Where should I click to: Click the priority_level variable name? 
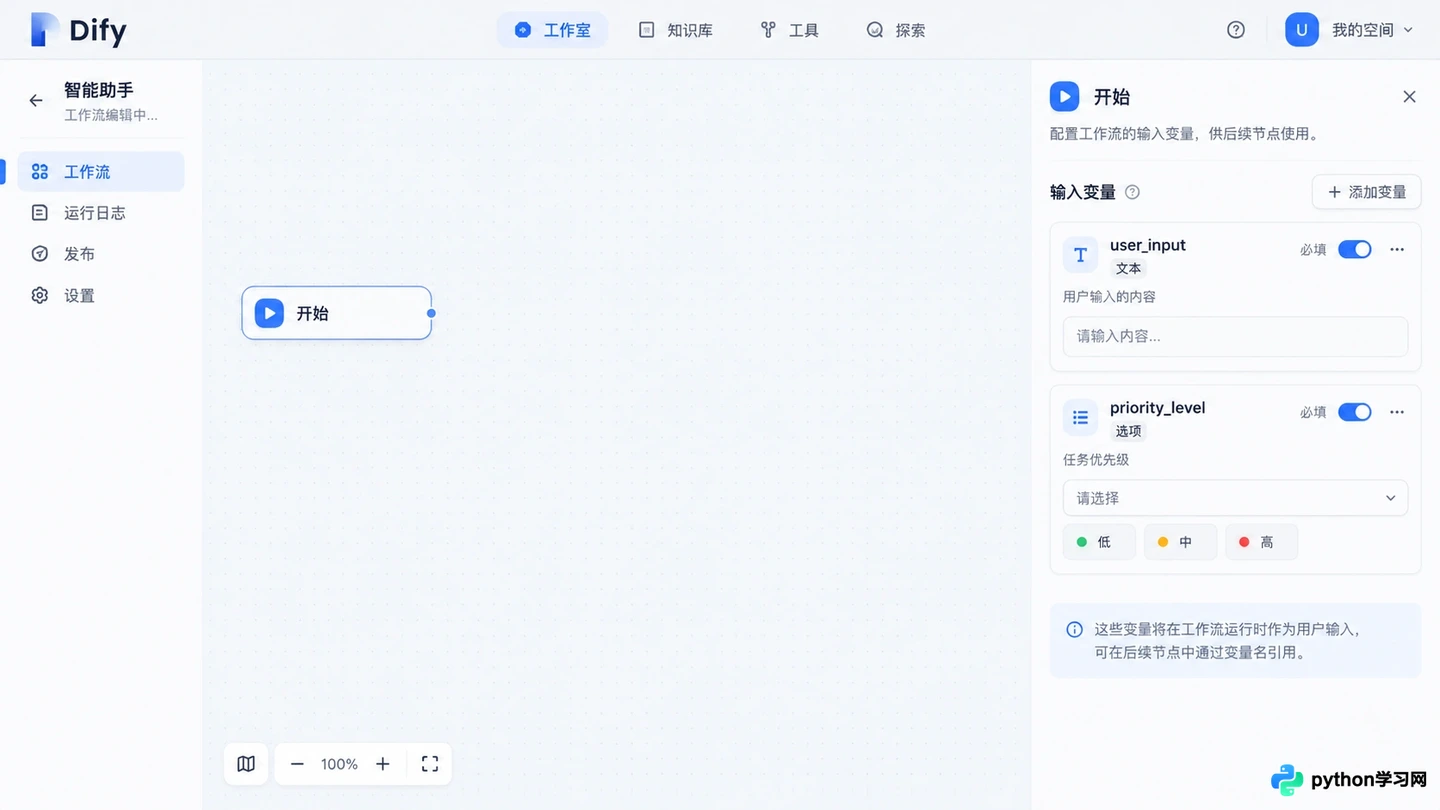[x=1157, y=408]
